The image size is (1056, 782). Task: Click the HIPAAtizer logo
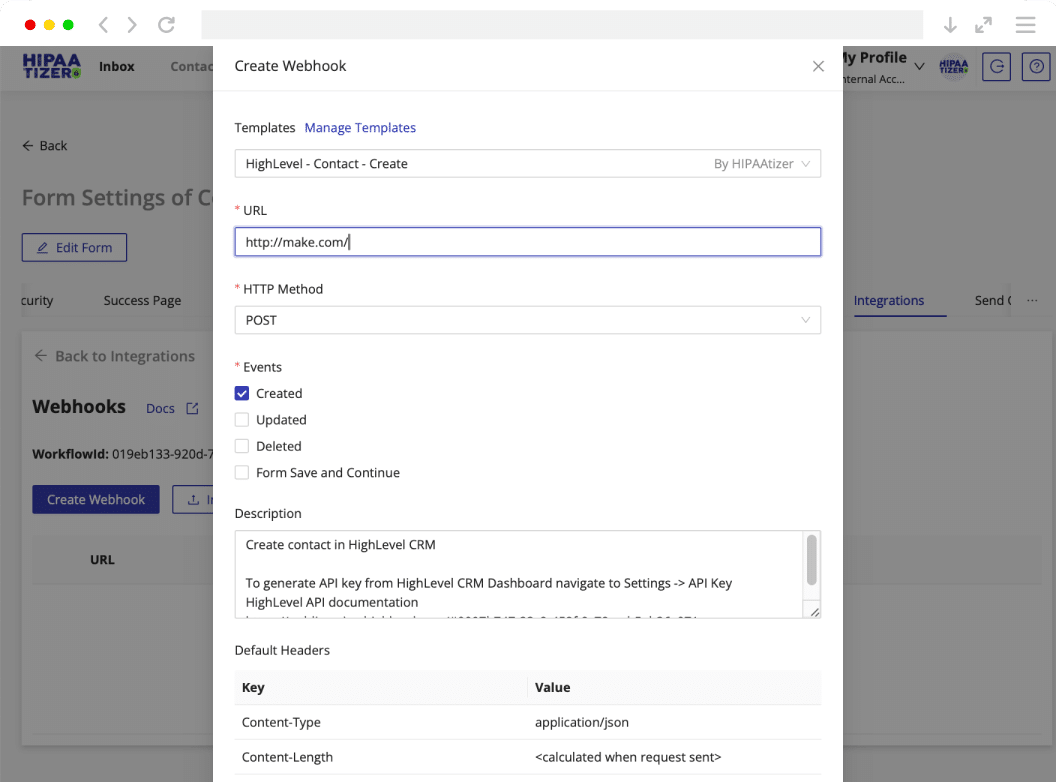(52, 66)
